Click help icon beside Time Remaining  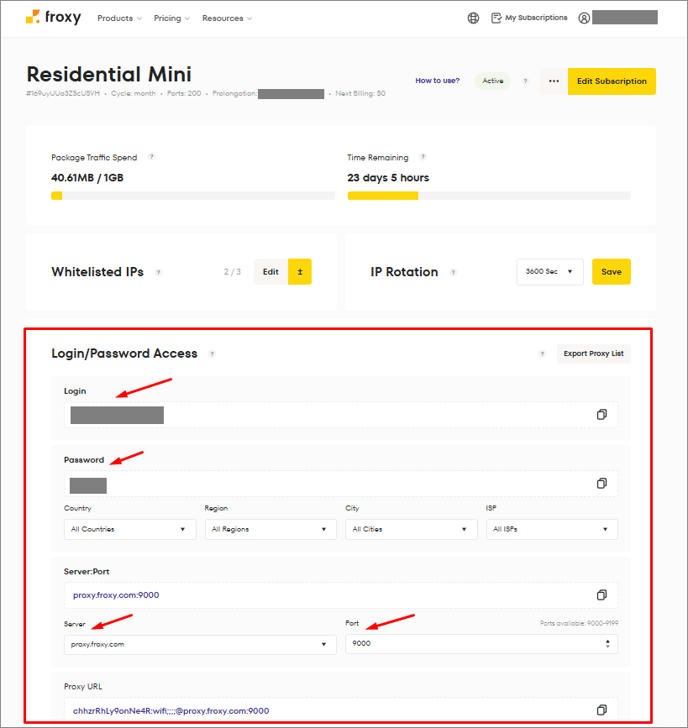[422, 157]
